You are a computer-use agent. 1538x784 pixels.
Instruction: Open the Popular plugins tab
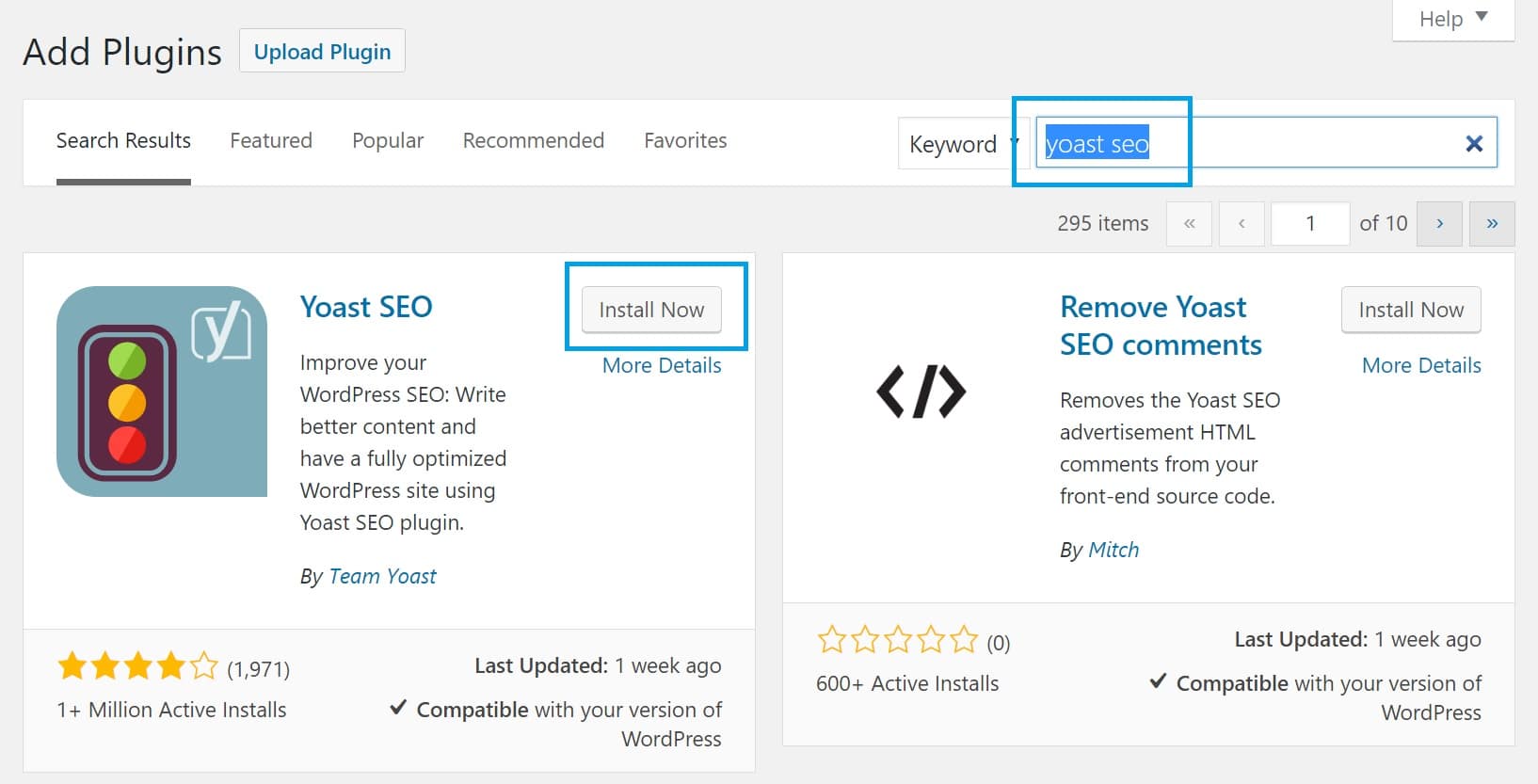[388, 141]
